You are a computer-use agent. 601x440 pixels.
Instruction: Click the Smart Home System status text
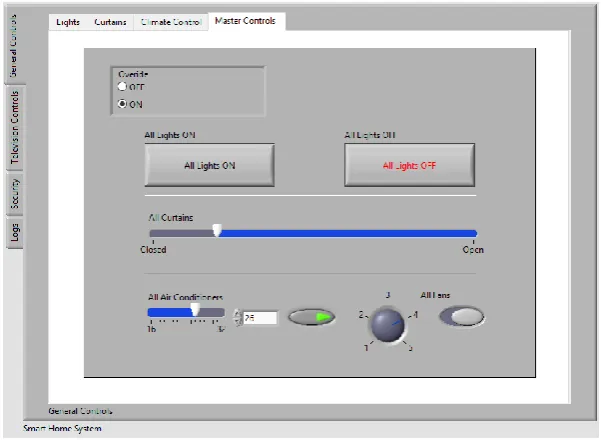[x=62, y=428]
